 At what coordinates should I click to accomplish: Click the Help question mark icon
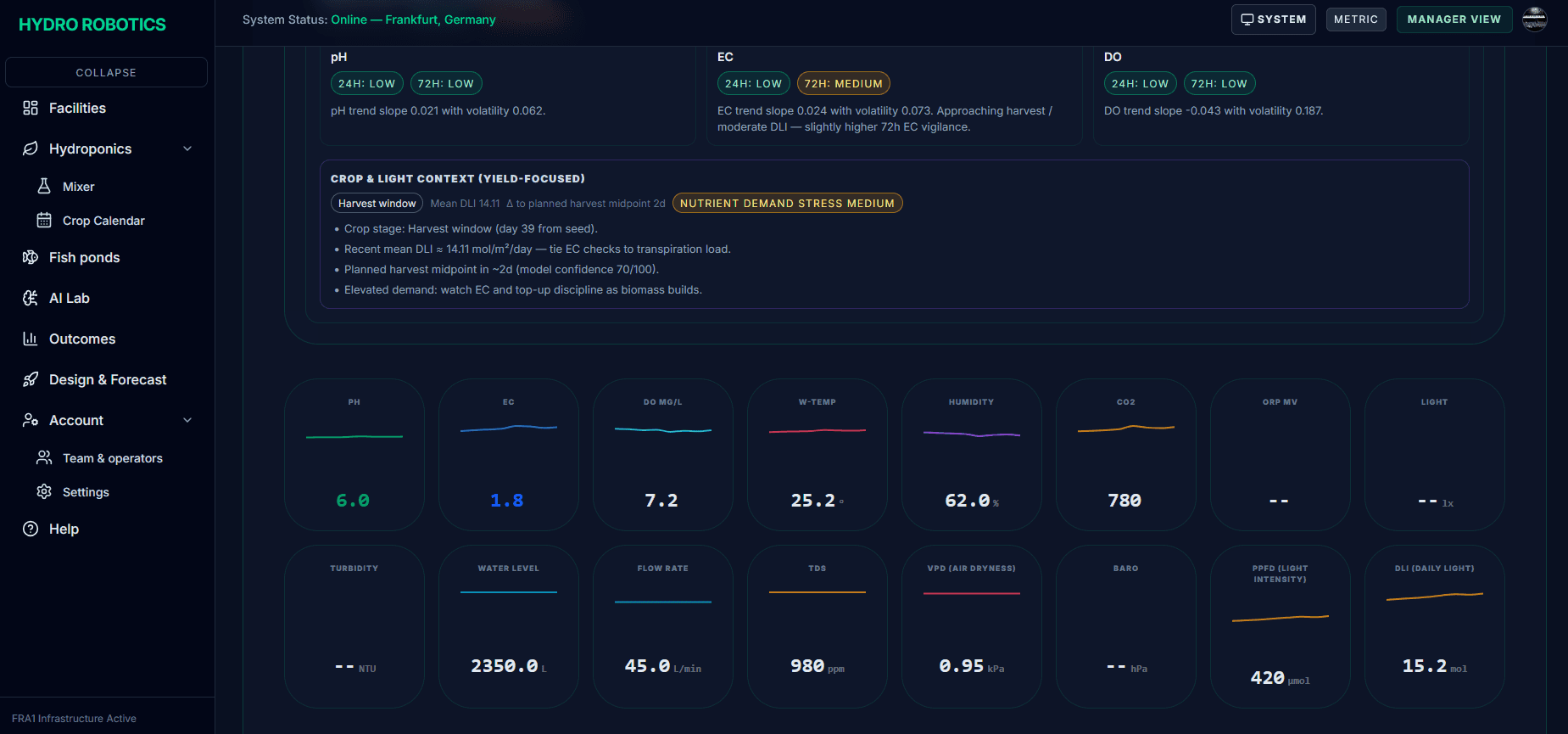pos(31,529)
